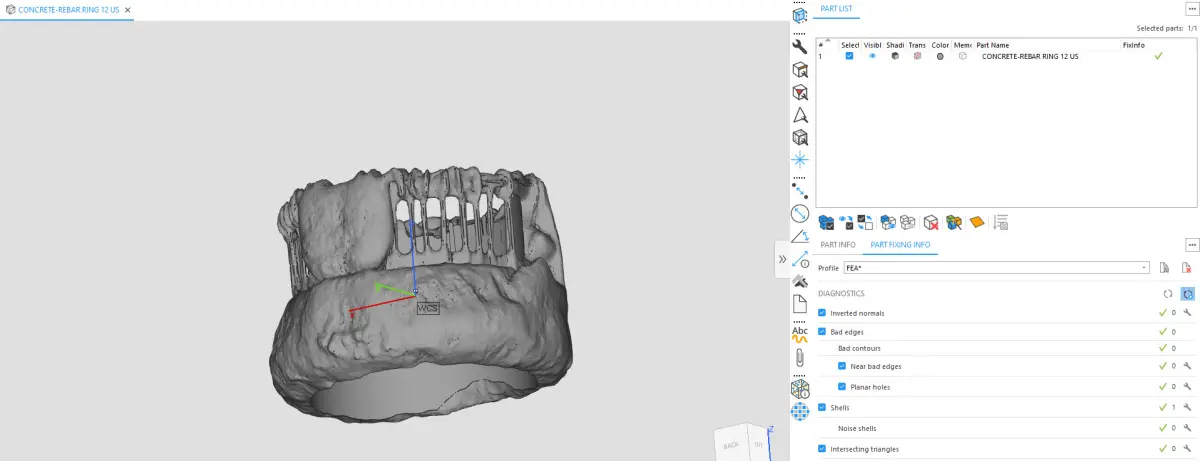Pick the circle diameter measurement icon
The height and width of the screenshot is (461, 1200).
click(799, 214)
